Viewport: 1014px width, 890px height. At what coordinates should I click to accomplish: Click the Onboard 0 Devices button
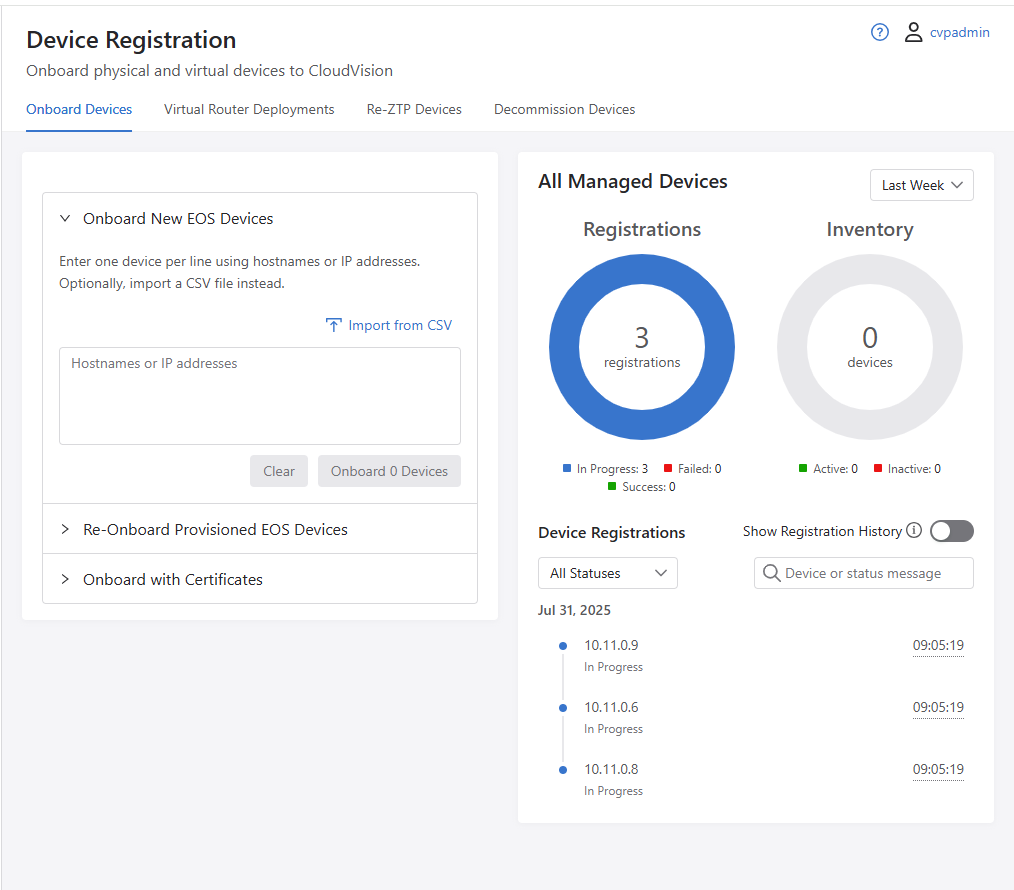coord(389,471)
